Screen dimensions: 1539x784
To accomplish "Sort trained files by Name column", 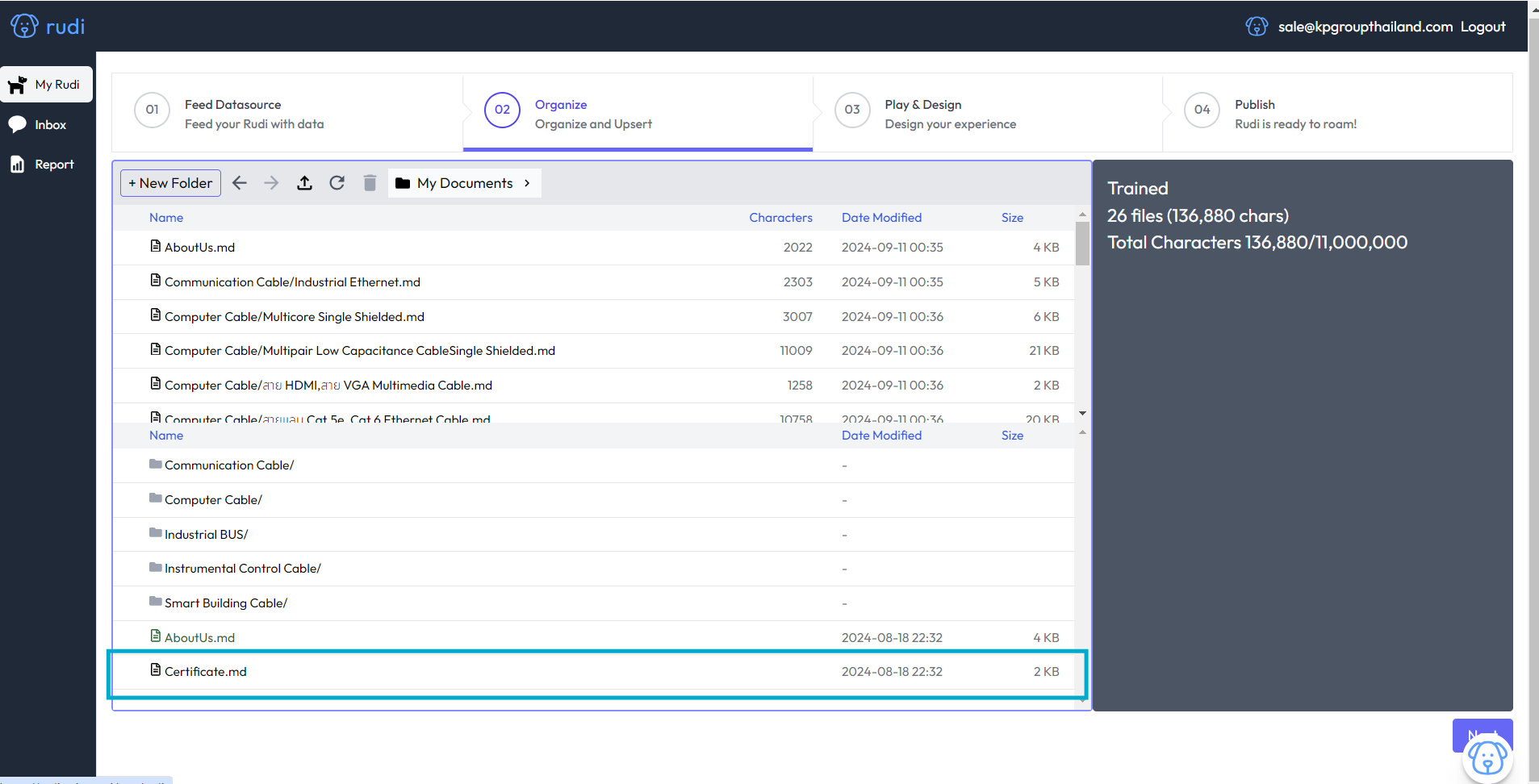I will (166, 218).
